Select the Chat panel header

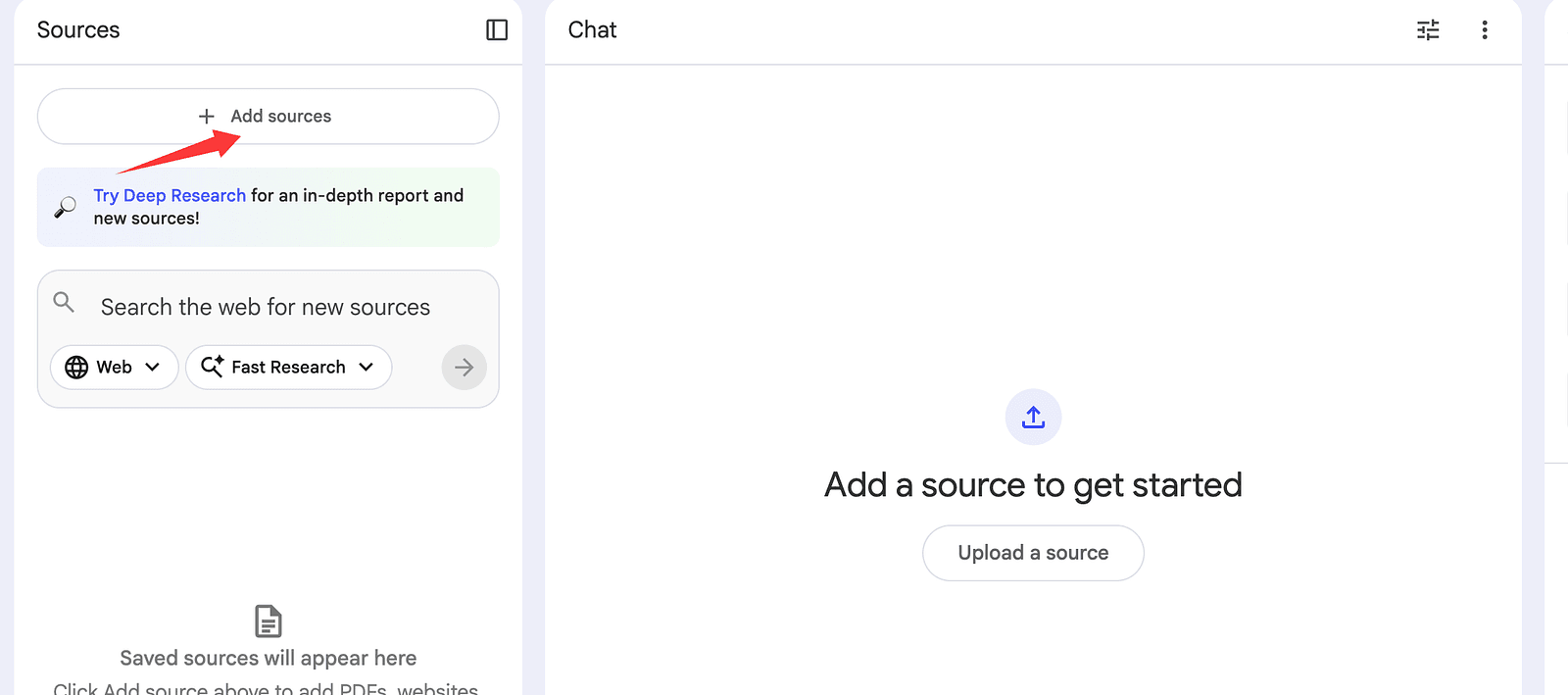coord(592,30)
